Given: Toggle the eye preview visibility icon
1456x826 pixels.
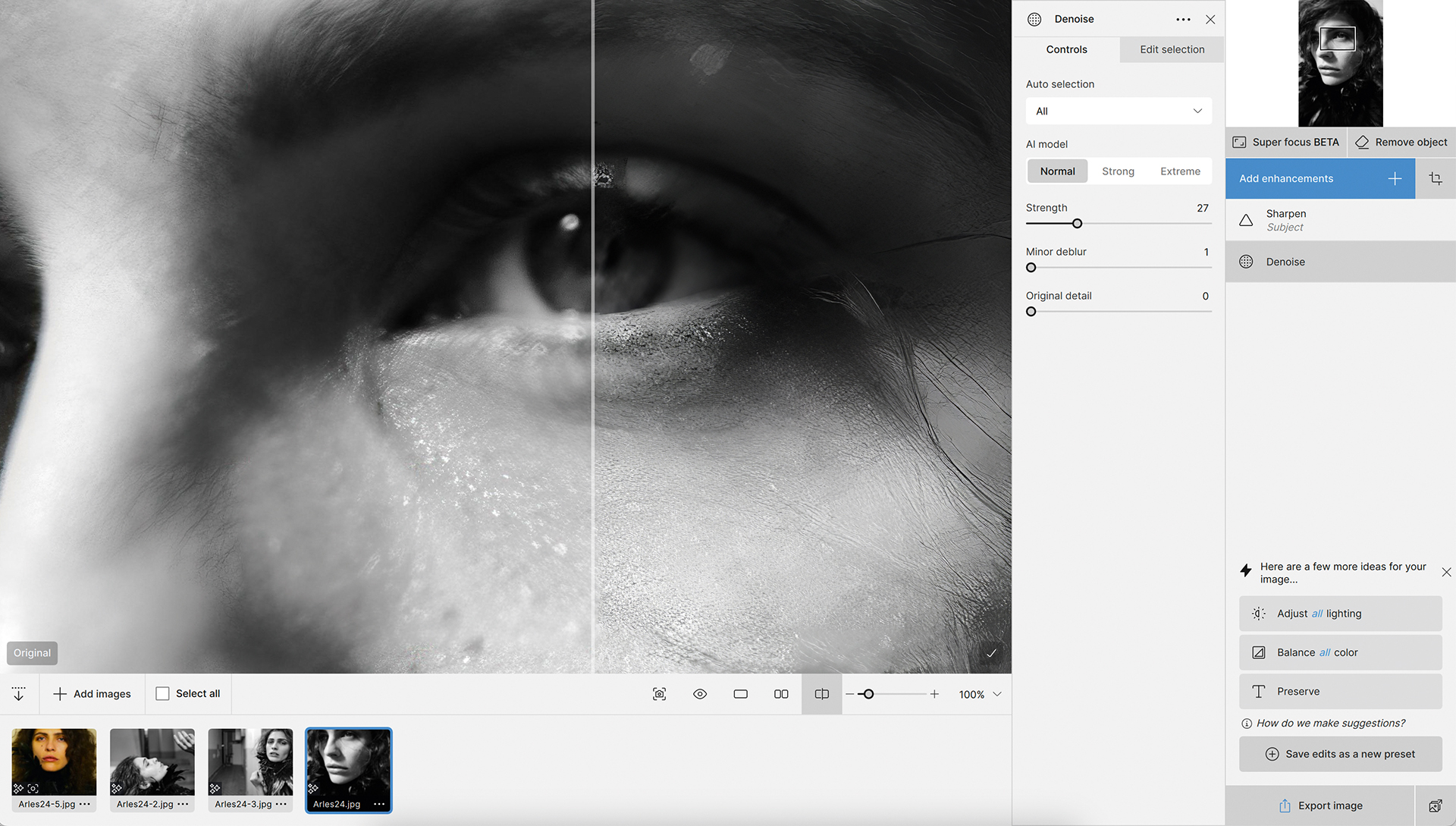Looking at the screenshot, I should (x=700, y=694).
